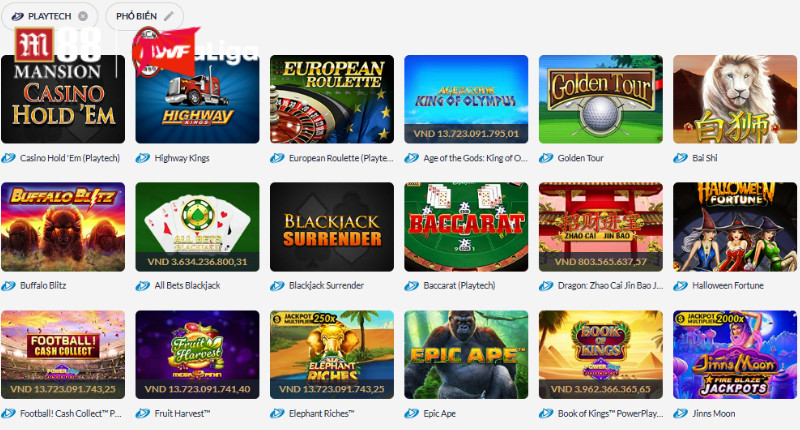Remove the PLAYTECH filter chip
This screenshot has width=800, height=430.
[83, 16]
